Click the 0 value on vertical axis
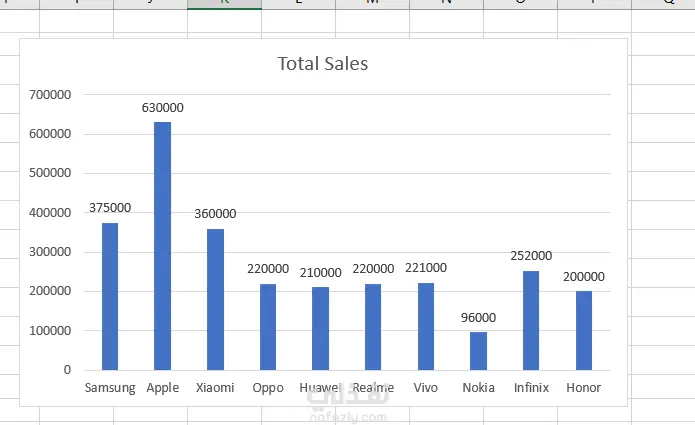 [x=67, y=370]
